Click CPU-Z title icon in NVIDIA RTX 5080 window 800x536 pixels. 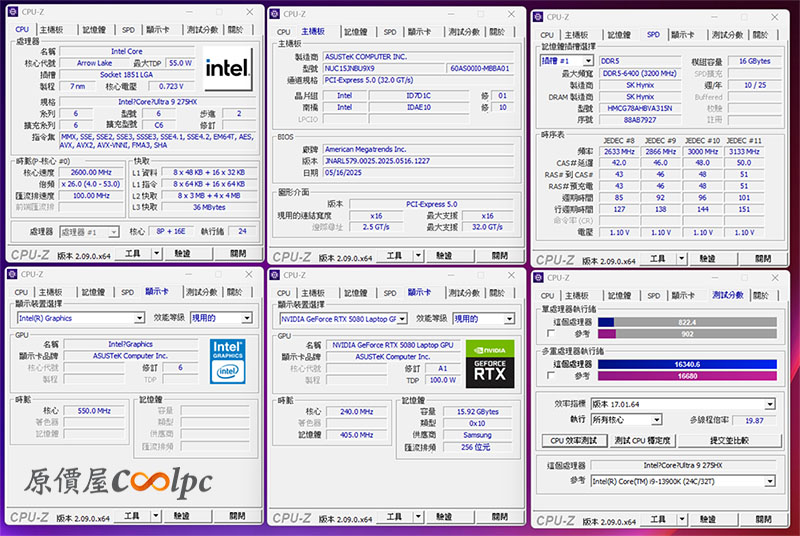click(274, 275)
